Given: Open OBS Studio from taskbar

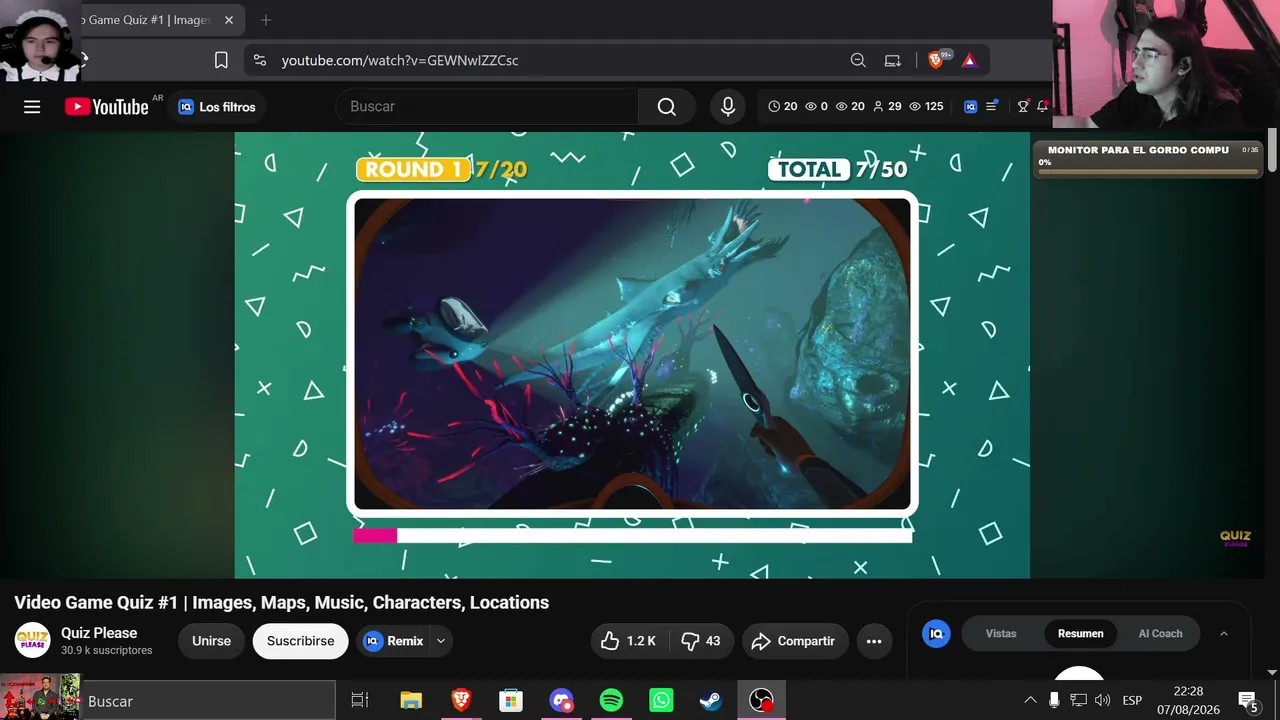Looking at the screenshot, I should 761,701.
